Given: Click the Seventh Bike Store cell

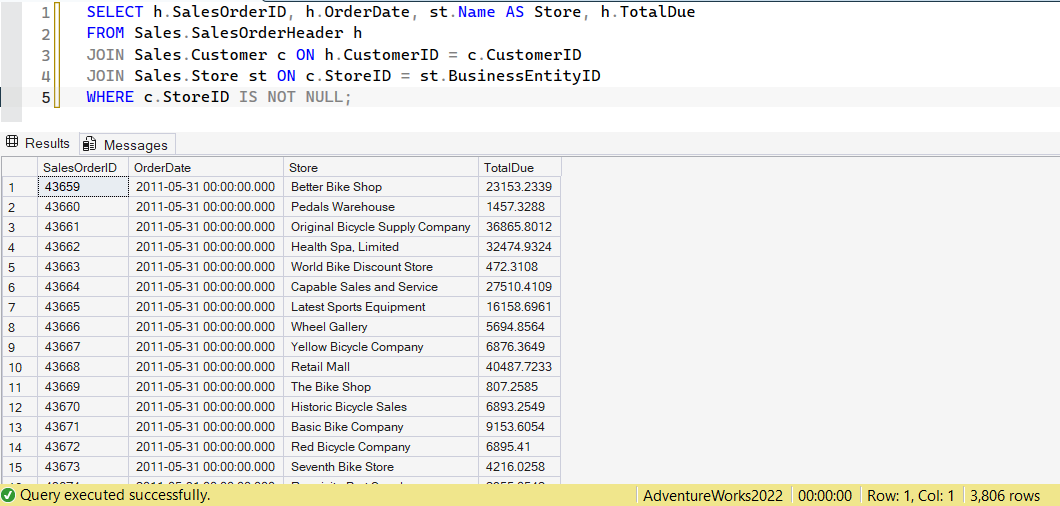Looking at the screenshot, I should [381, 467].
